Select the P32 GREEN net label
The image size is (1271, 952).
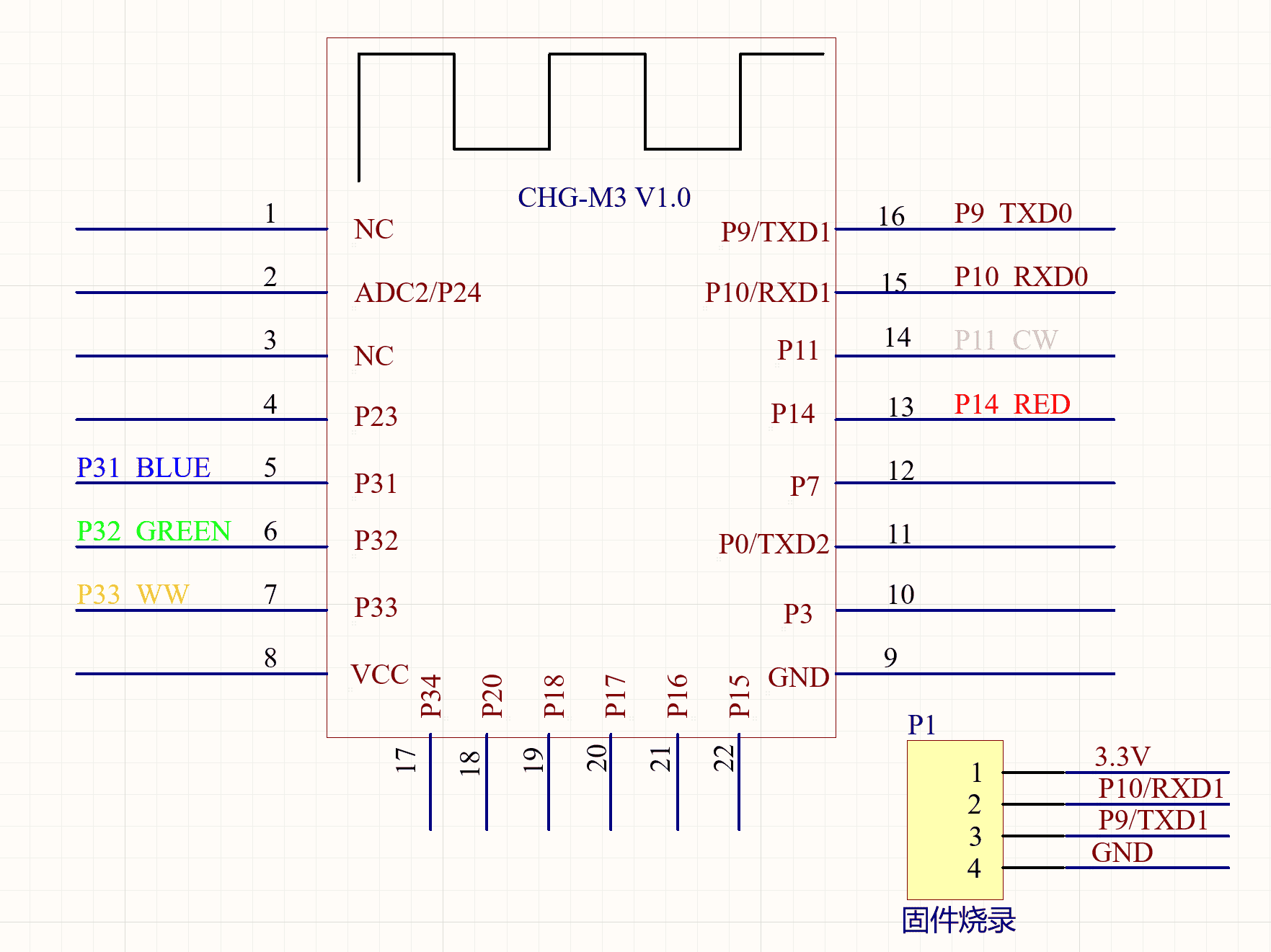154,531
